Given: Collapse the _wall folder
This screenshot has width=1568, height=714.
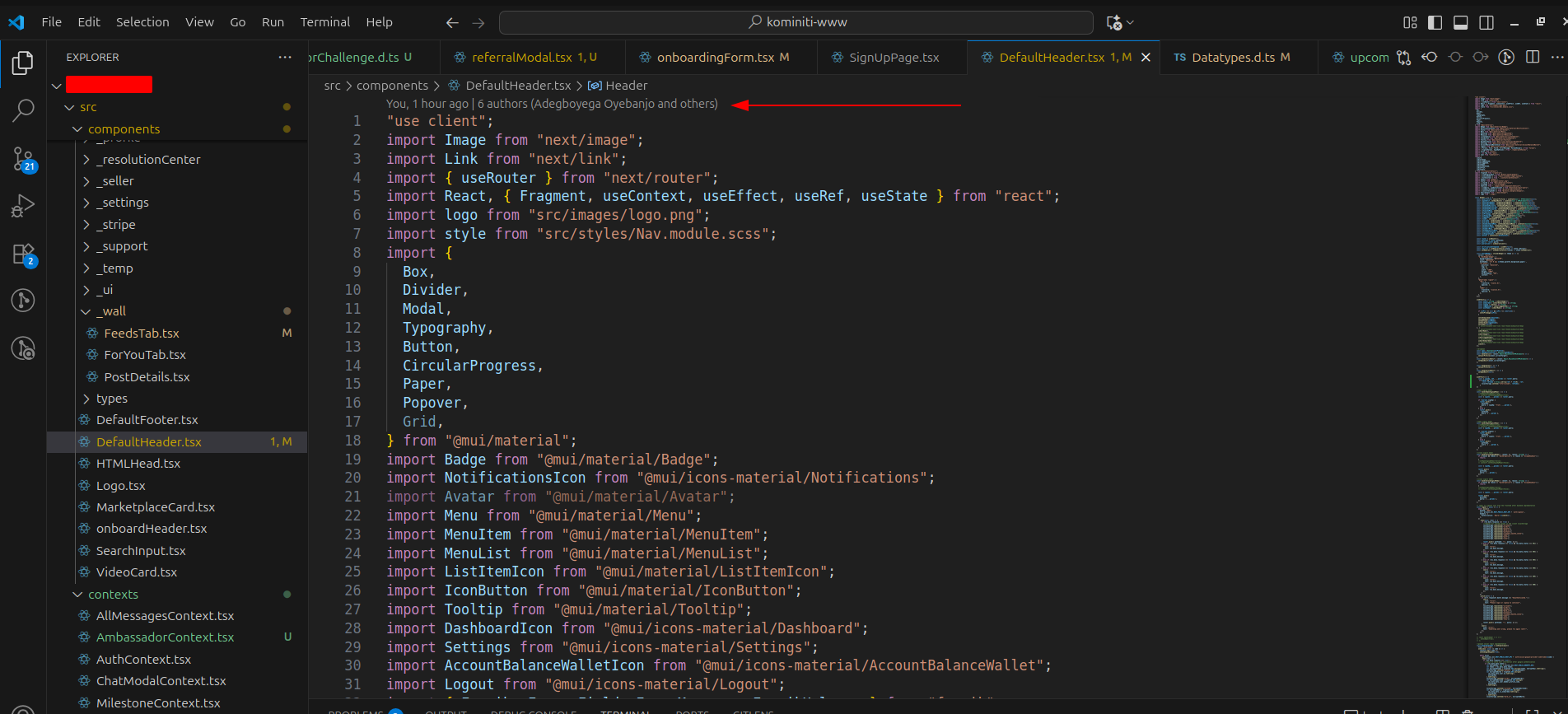Looking at the screenshot, I should coord(86,311).
